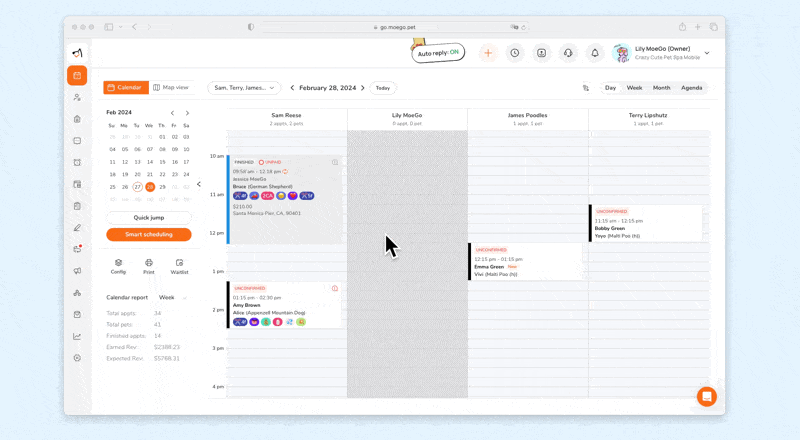Click James Poodles column header
Screen dimensions: 800x440
[527, 119]
